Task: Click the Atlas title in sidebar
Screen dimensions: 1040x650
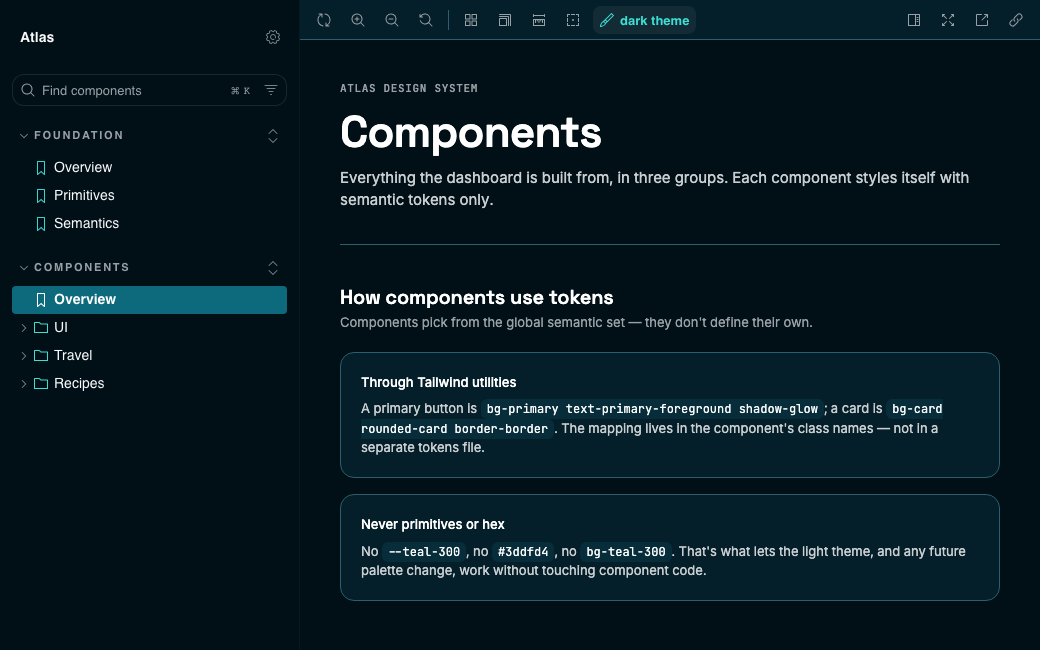Action: coord(37,37)
